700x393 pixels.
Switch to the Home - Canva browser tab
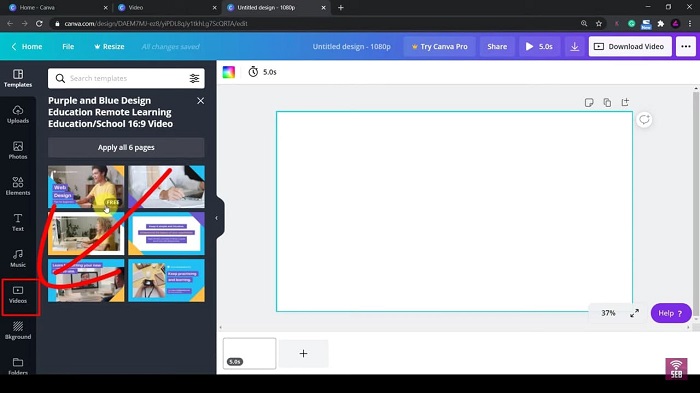tap(58, 8)
